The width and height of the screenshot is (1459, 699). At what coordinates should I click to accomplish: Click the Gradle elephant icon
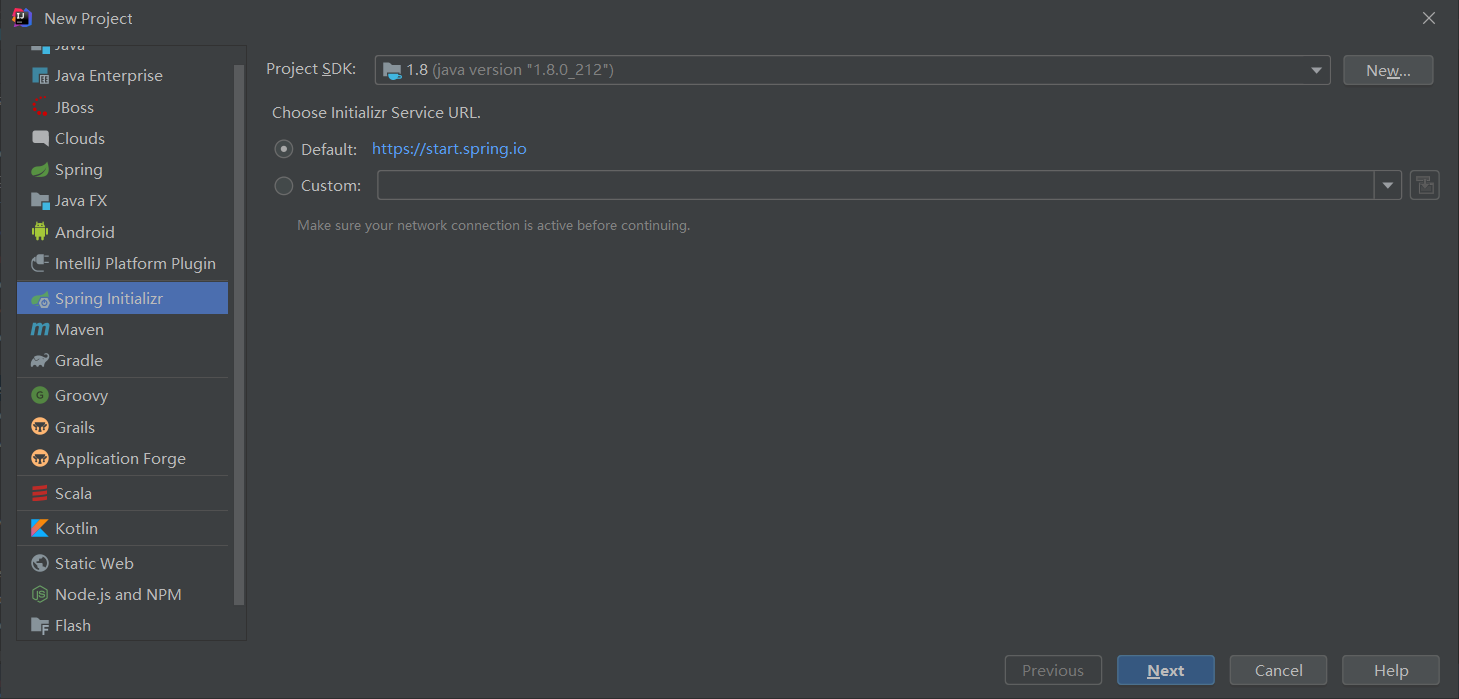[x=40, y=360]
